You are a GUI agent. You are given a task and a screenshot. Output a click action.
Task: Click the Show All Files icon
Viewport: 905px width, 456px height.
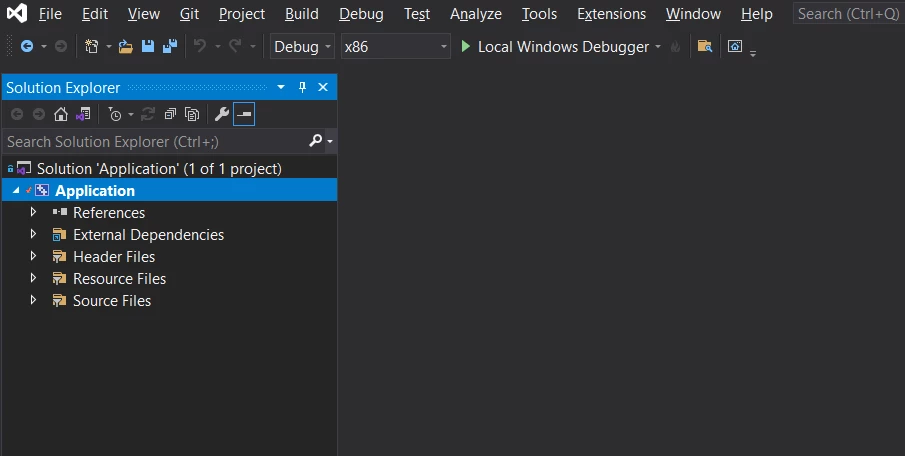[x=192, y=114]
